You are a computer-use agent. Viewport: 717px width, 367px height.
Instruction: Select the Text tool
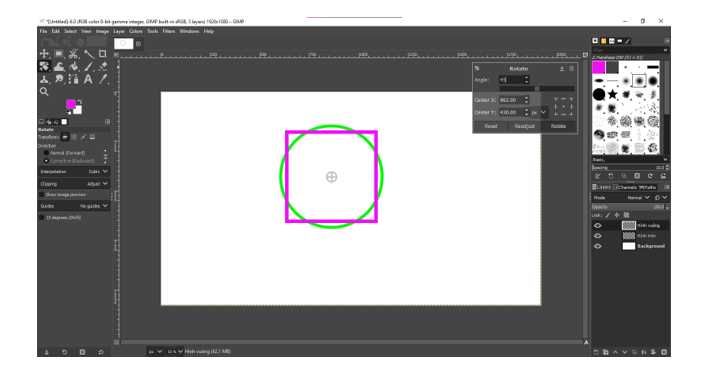tap(88, 79)
